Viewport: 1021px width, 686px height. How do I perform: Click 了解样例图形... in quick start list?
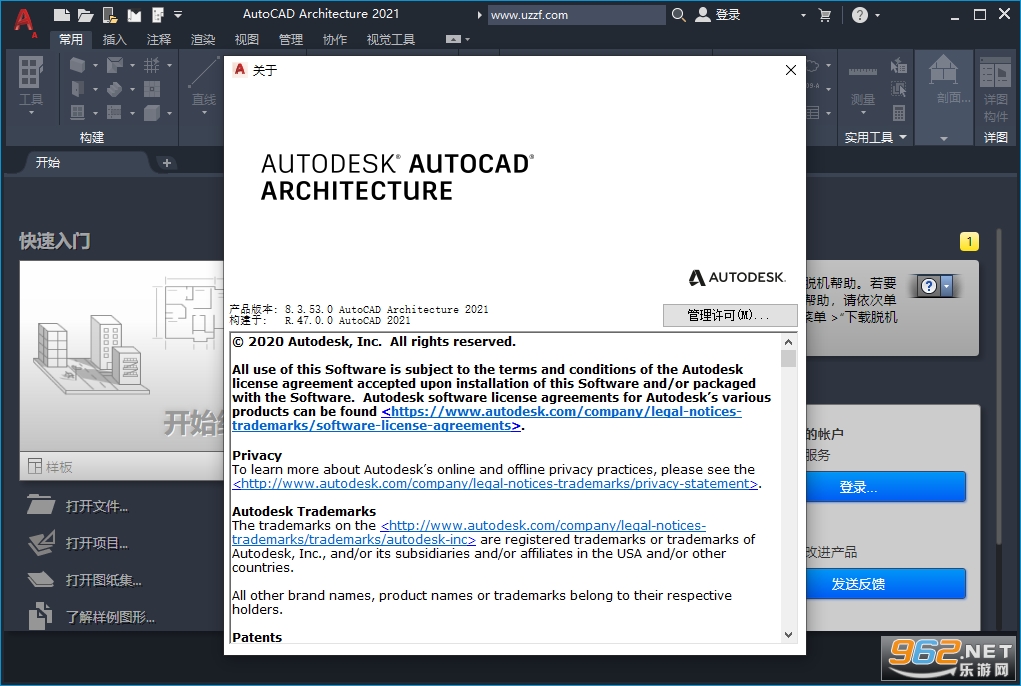[91, 616]
